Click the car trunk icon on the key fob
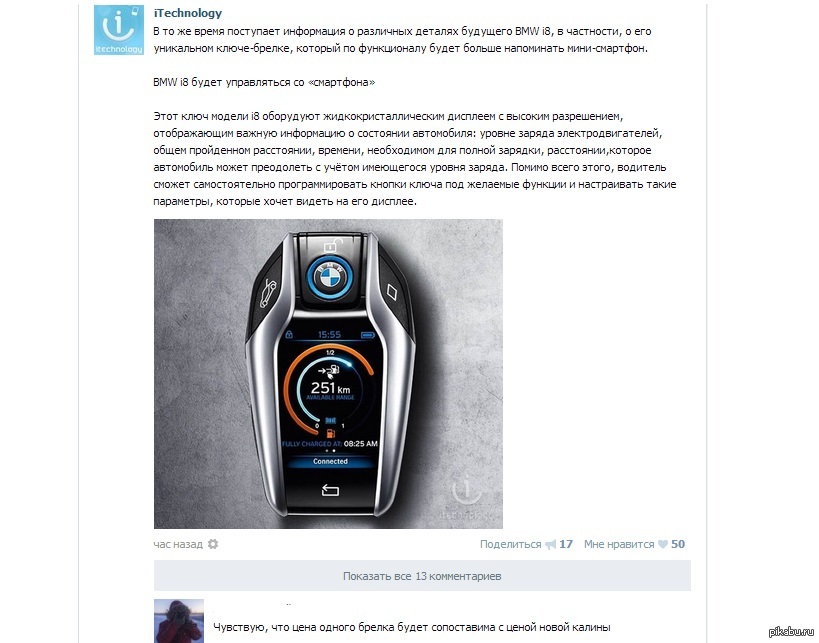The height and width of the screenshot is (643, 819). click(x=267, y=294)
